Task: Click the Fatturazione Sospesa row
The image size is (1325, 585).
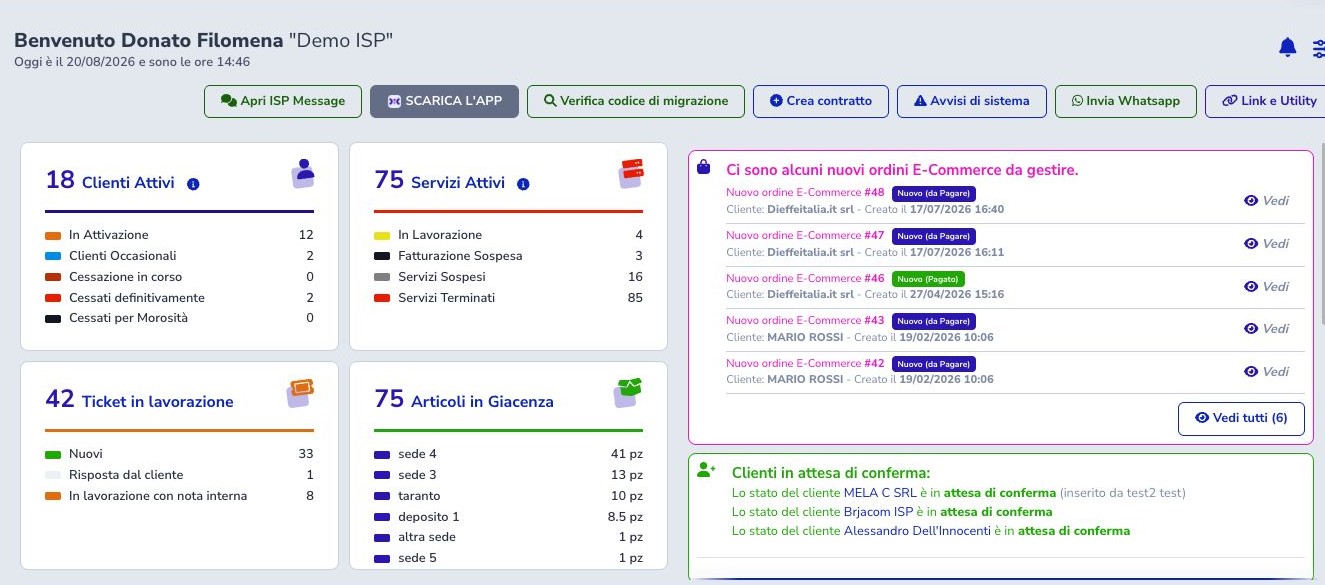Action: tap(508, 256)
